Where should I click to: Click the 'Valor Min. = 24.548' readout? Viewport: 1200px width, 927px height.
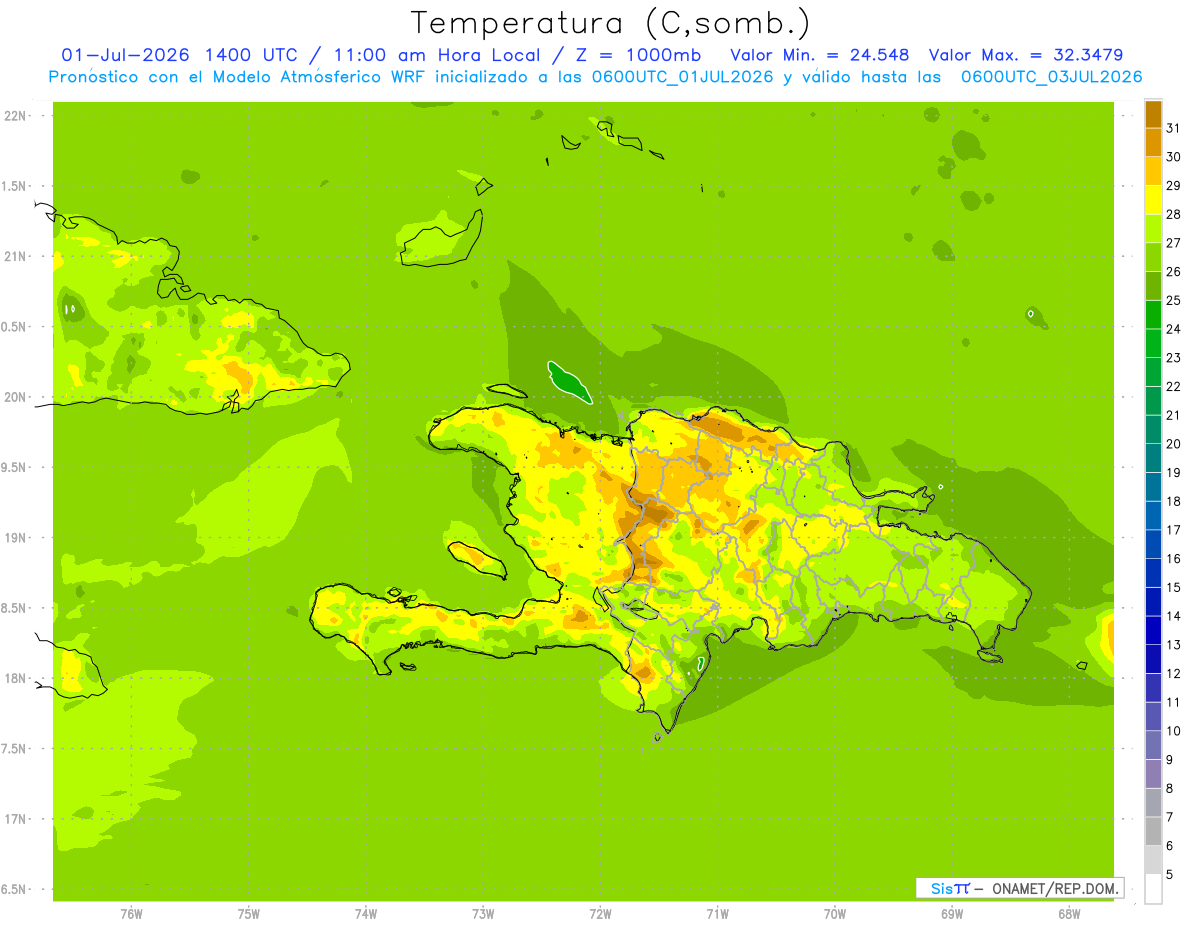pyautogui.click(x=820, y=55)
